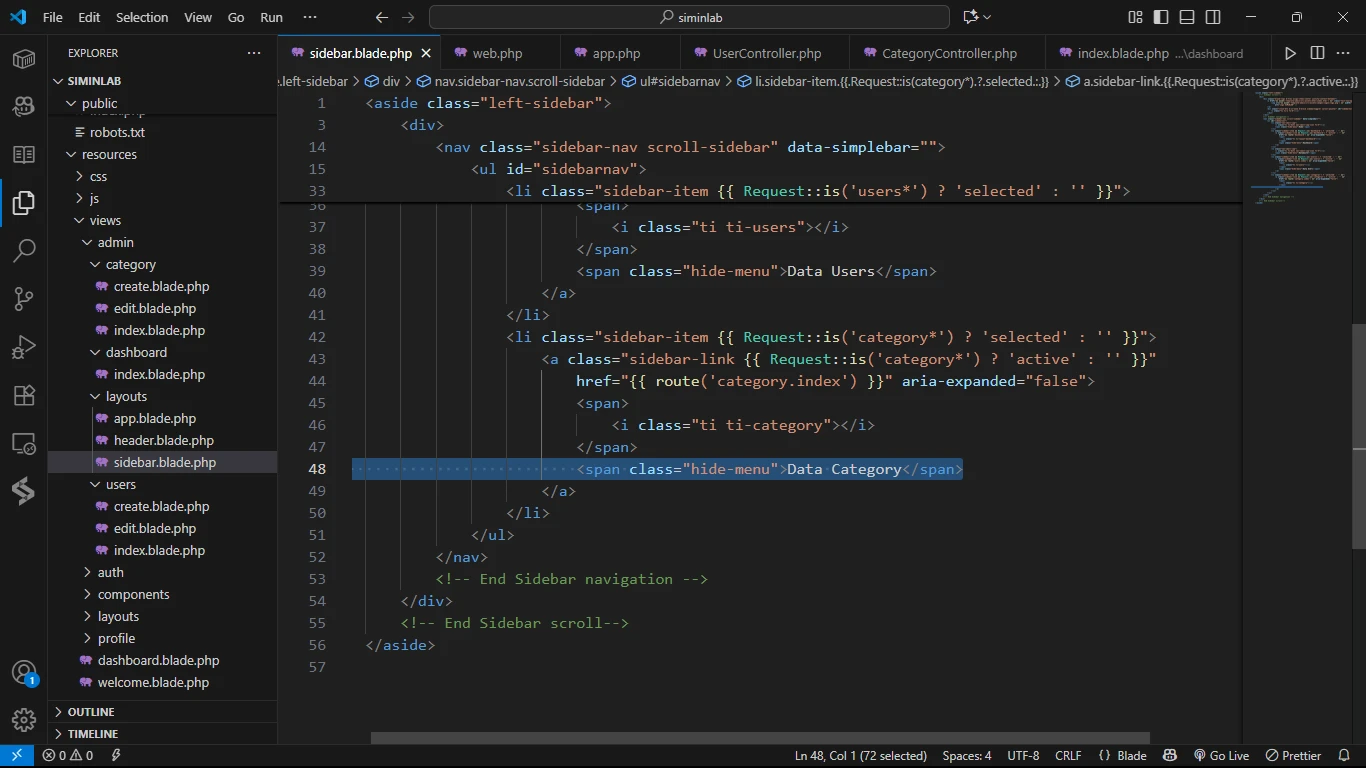Collapse the category folder under admin
Viewport: 1366px width, 768px height.
130,264
